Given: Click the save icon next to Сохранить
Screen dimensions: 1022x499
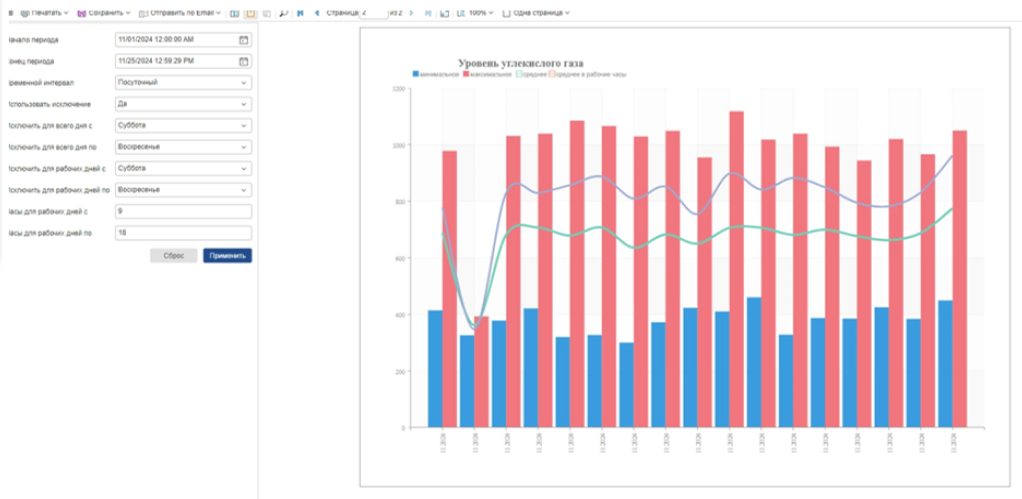Looking at the screenshot, I should click(81, 13).
